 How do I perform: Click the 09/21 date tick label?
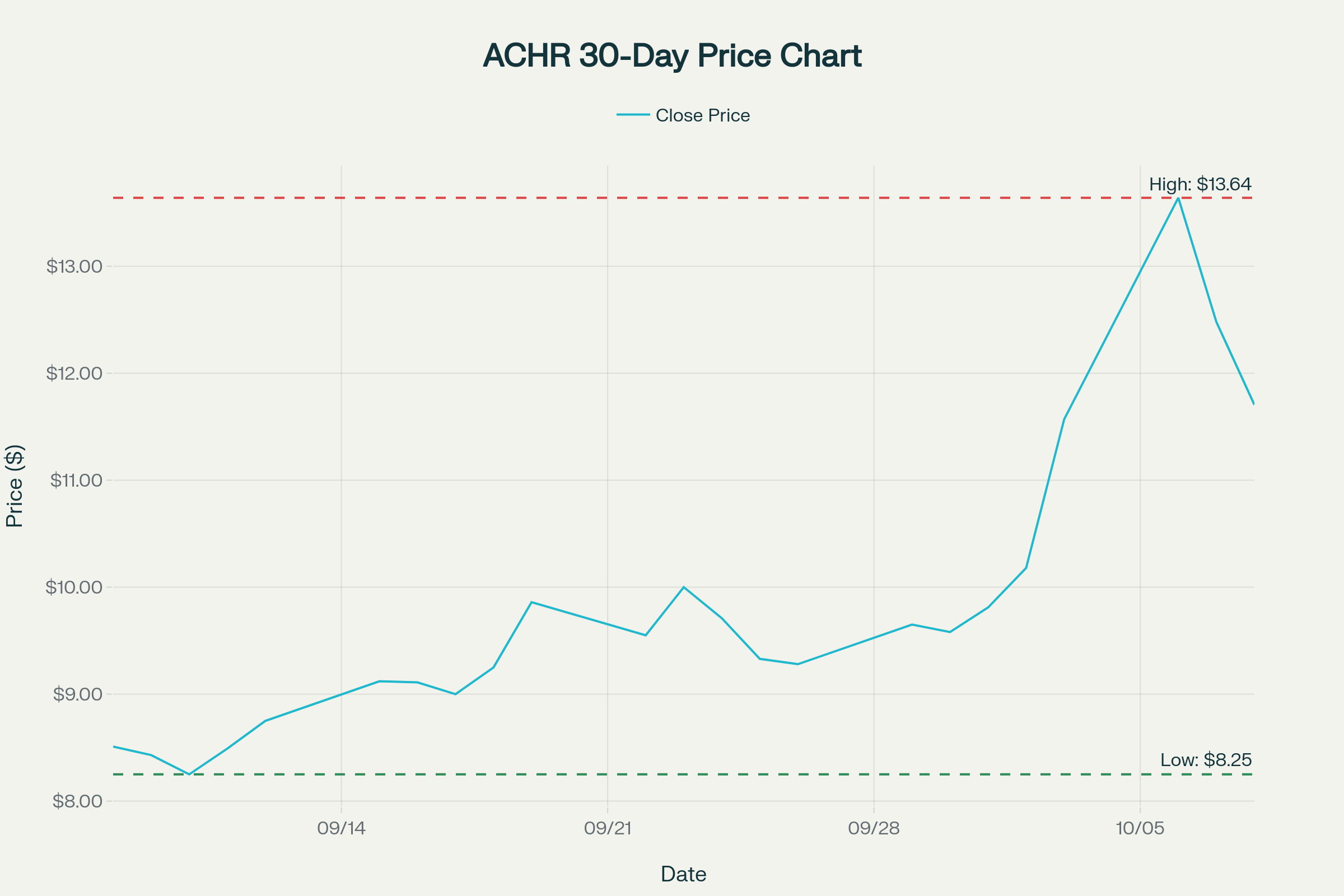coord(608,829)
